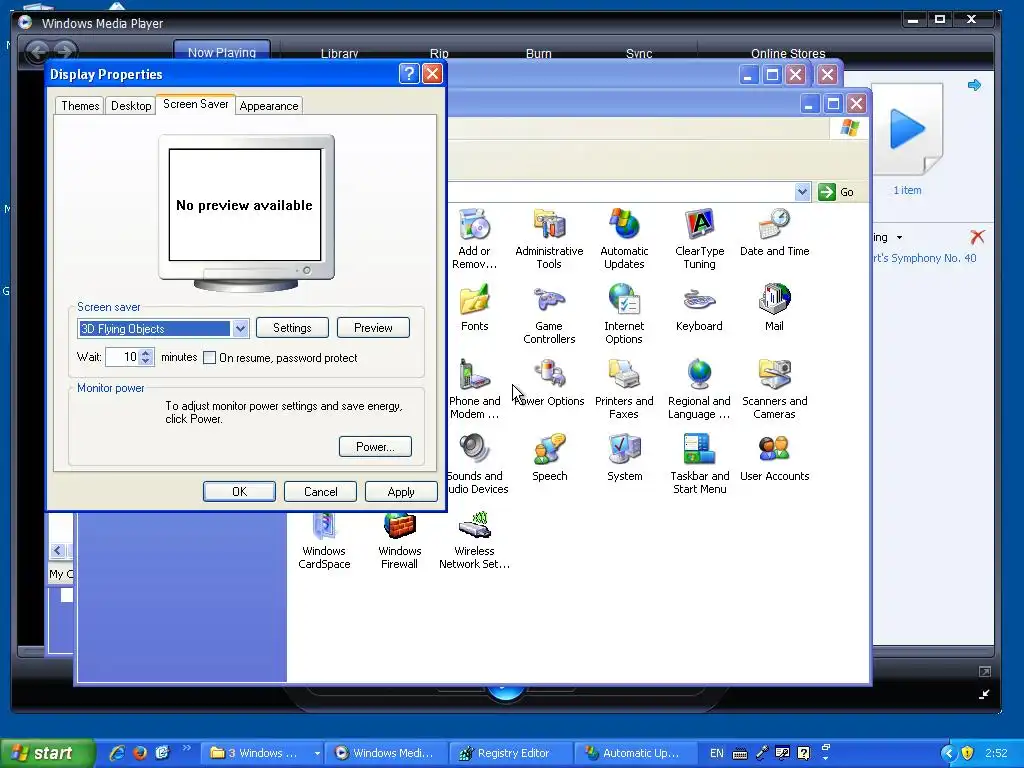The image size is (1024, 768).
Task: Open Media Player Online Stores tab
Action: click(788, 54)
